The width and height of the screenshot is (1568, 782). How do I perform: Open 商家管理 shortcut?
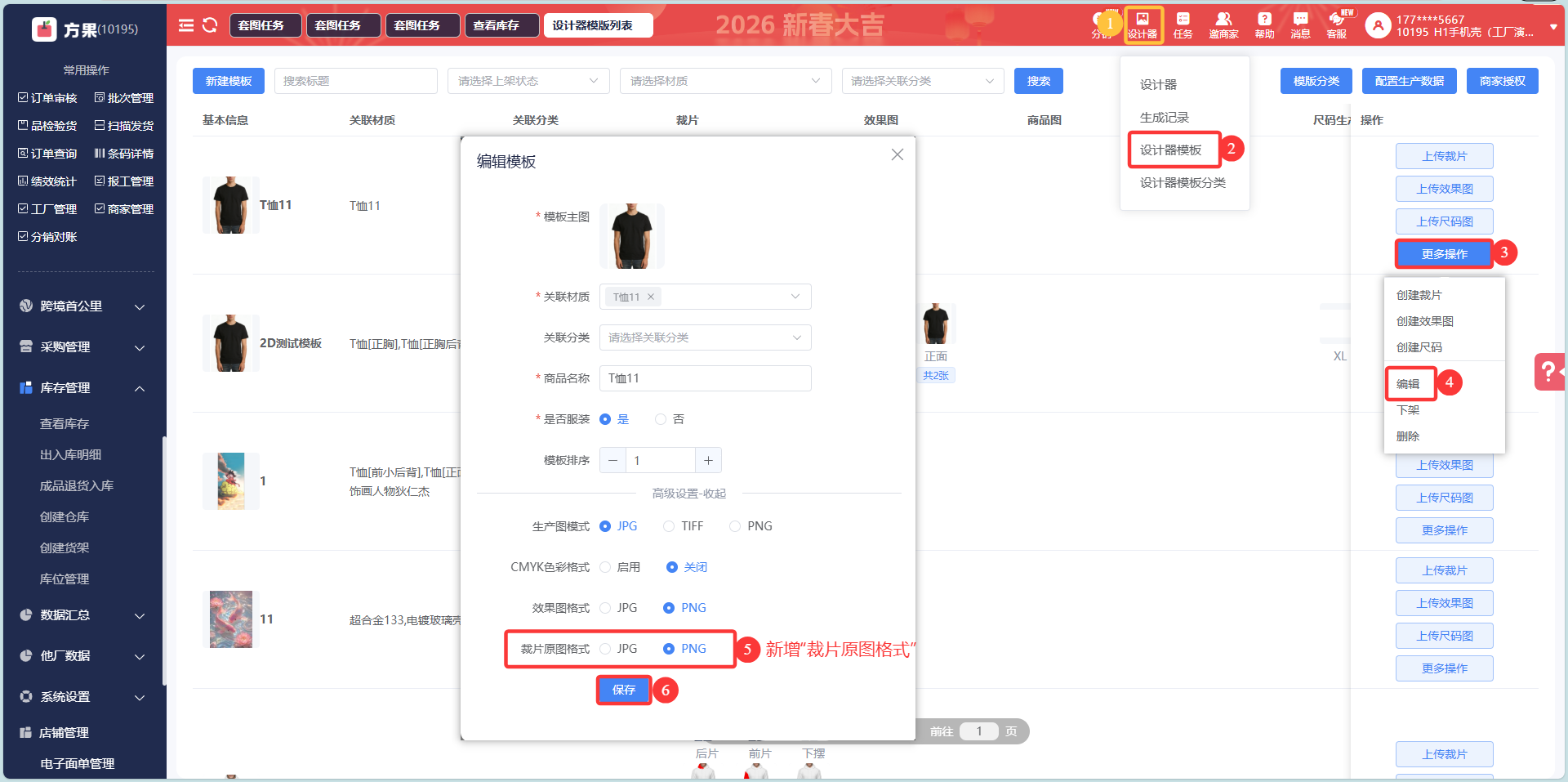[124, 209]
